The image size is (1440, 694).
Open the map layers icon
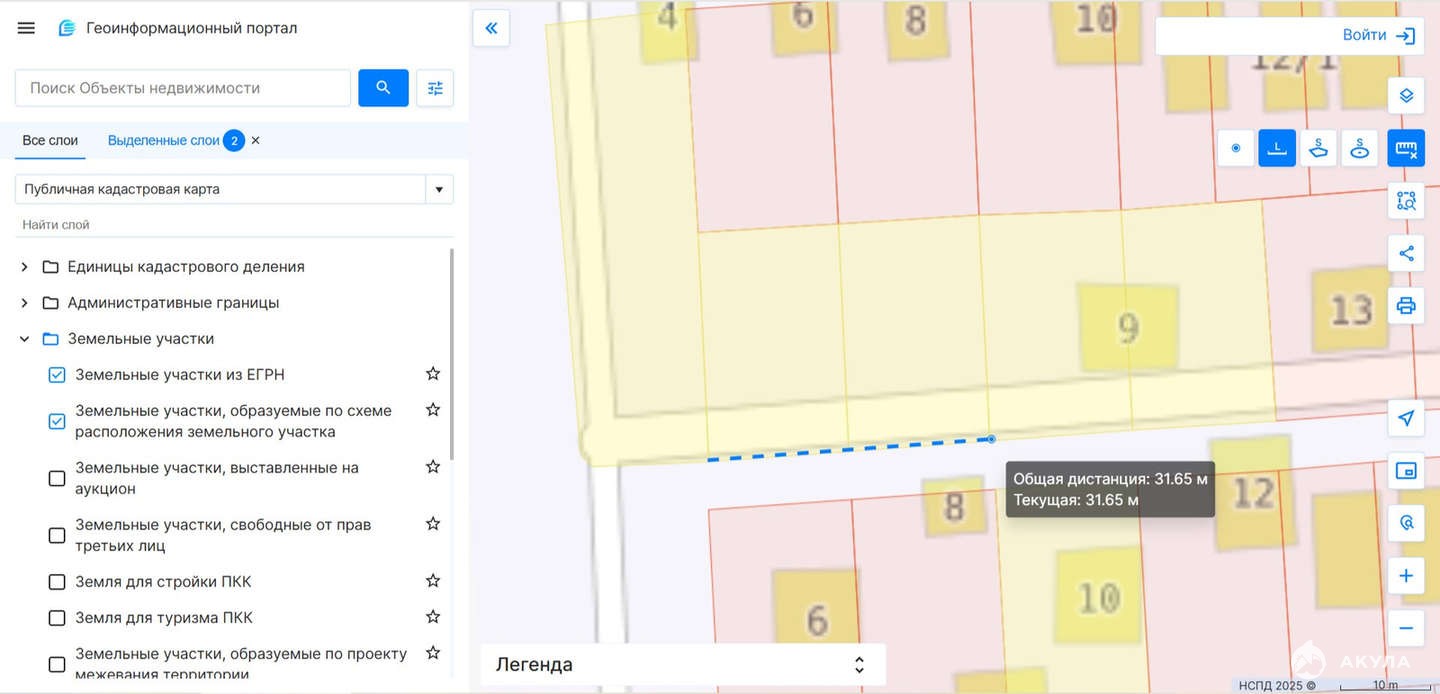coord(1406,96)
